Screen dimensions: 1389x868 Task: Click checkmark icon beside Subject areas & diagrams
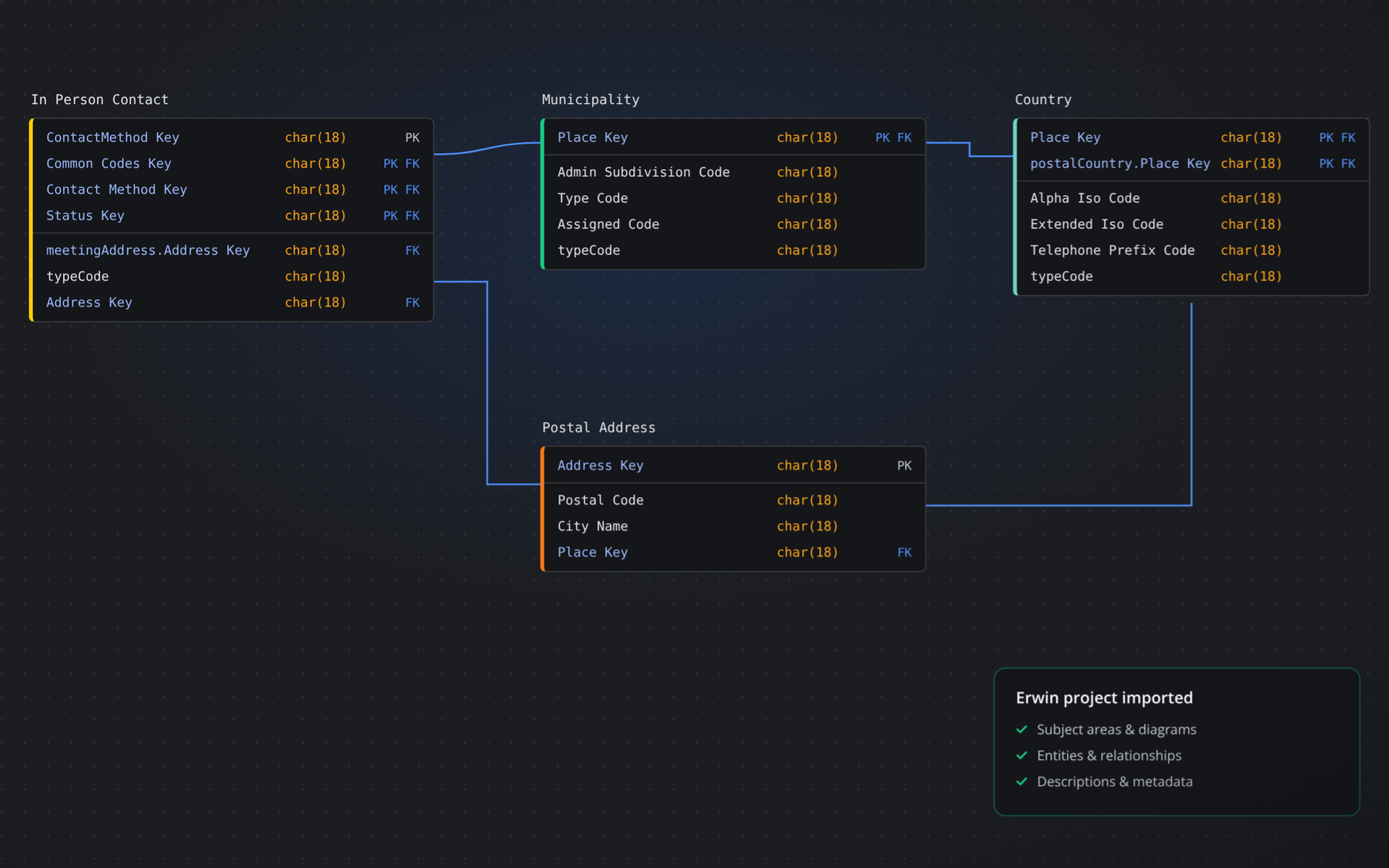click(1022, 729)
